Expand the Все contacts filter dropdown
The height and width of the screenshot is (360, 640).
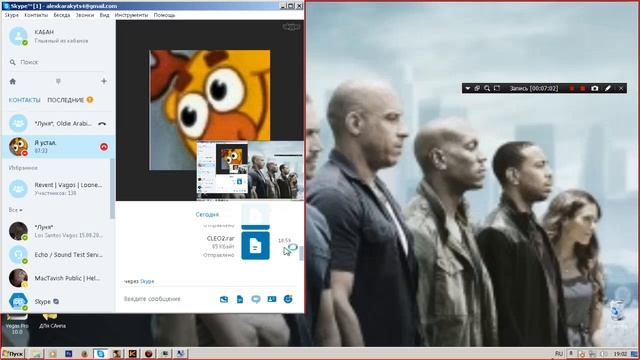tap(16, 210)
